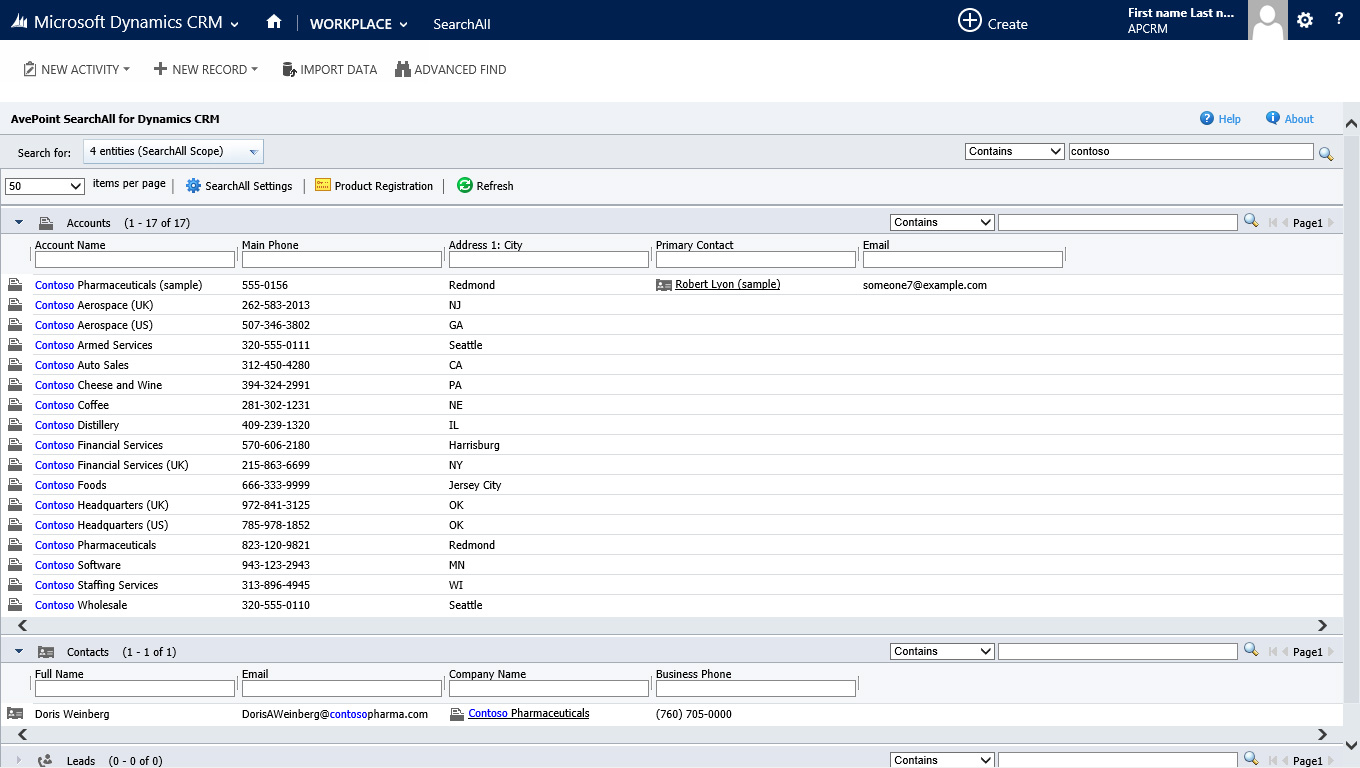Go to next page in Contacts section
This screenshot has height=768, width=1360.
click(1330, 652)
